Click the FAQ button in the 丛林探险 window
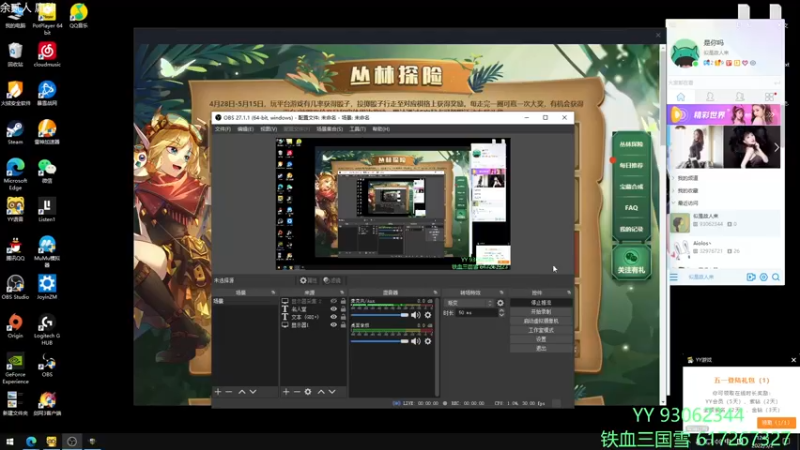The height and width of the screenshot is (450, 800). (631, 208)
